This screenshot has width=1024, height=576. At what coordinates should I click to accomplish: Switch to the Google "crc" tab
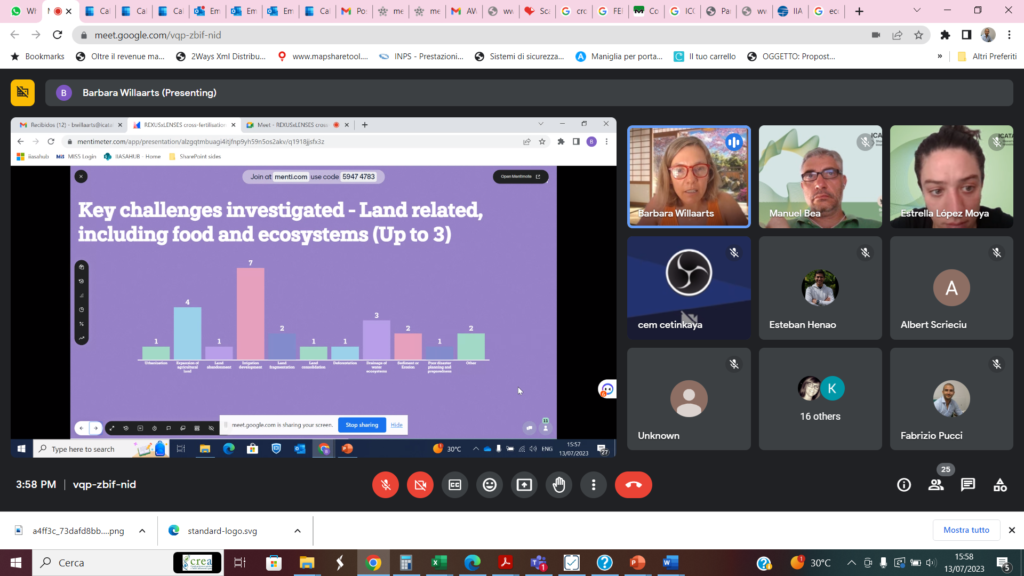[574, 11]
